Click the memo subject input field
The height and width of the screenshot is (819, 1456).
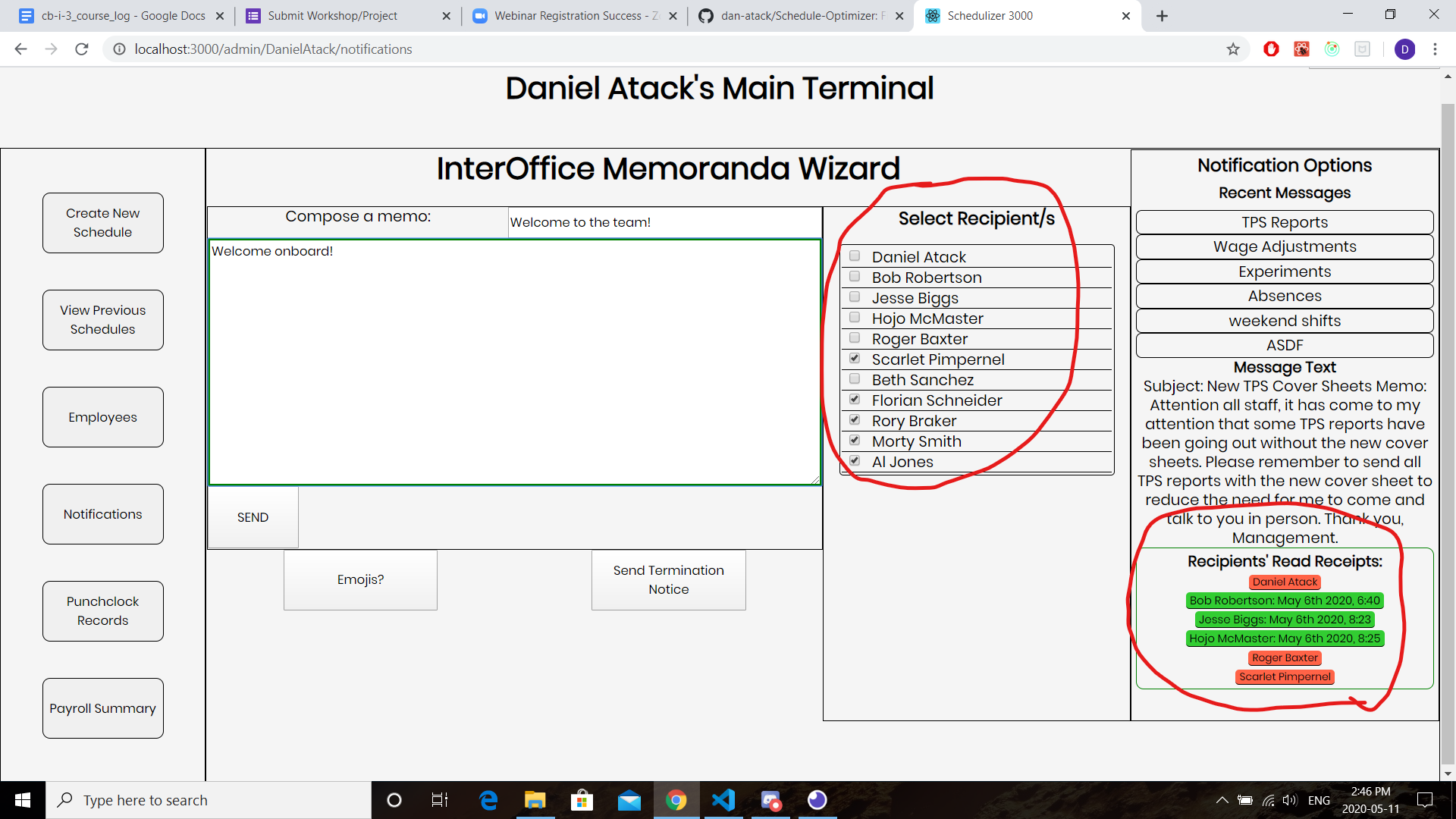664,222
